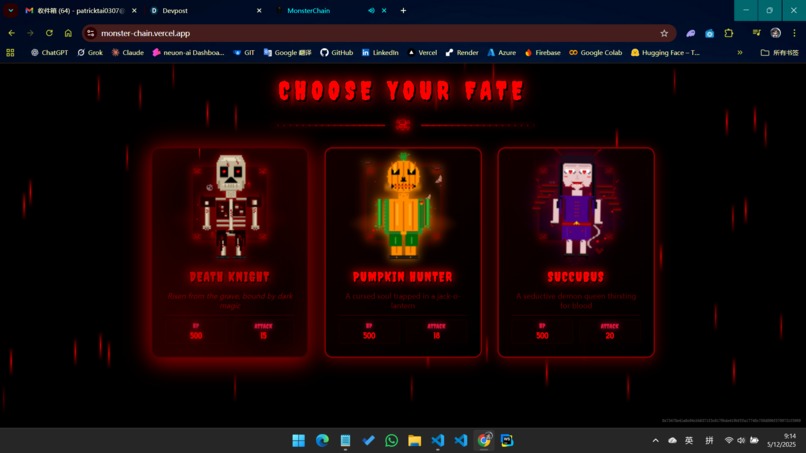
Task: Open the Firebase bookmark
Action: click(542, 52)
